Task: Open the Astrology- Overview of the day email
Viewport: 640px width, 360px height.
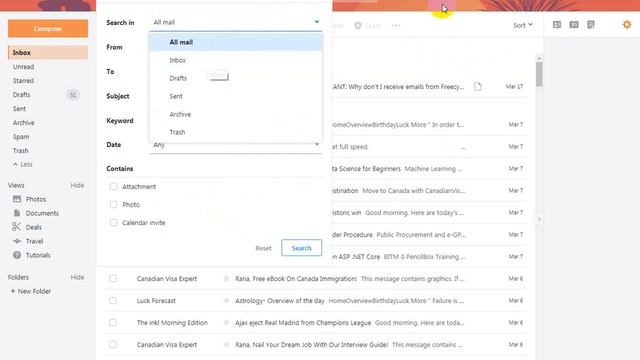Action: pyautogui.click(x=316, y=301)
